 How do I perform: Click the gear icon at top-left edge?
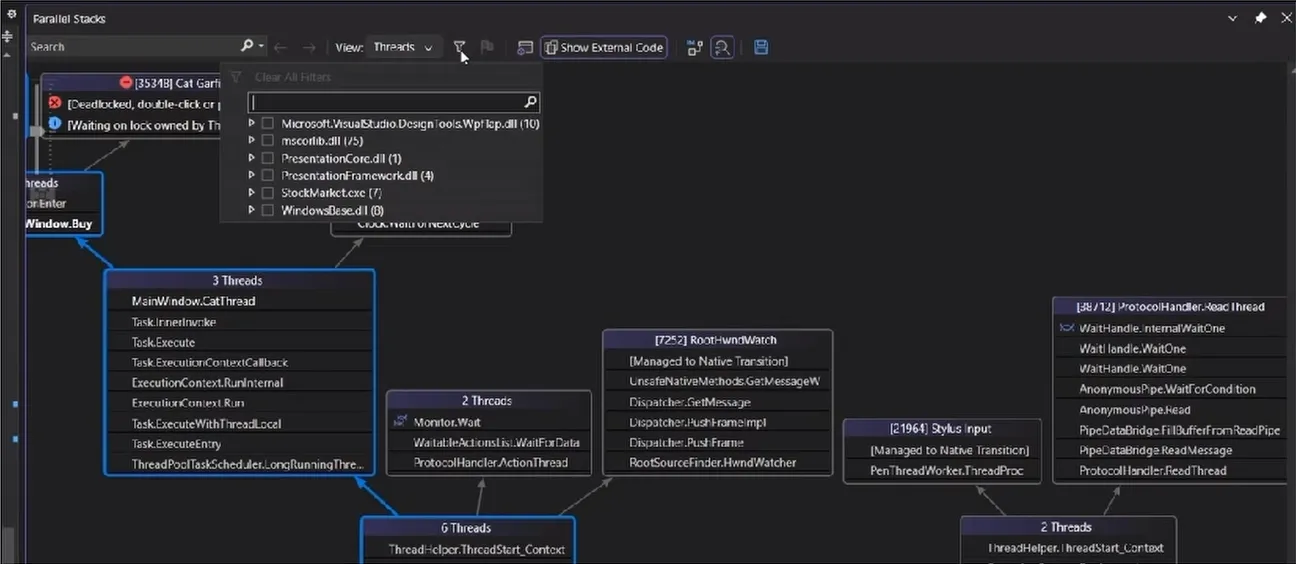click(x=10, y=14)
